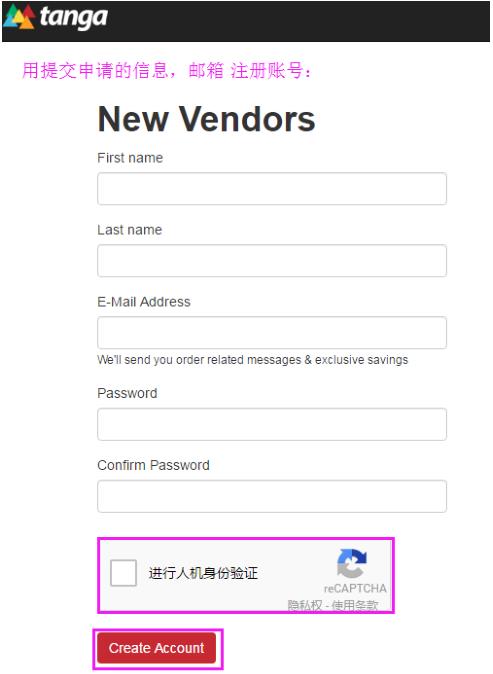Click the reCAPTCHA arrows logo icon
This screenshot has height=674, width=493.
coord(352,563)
